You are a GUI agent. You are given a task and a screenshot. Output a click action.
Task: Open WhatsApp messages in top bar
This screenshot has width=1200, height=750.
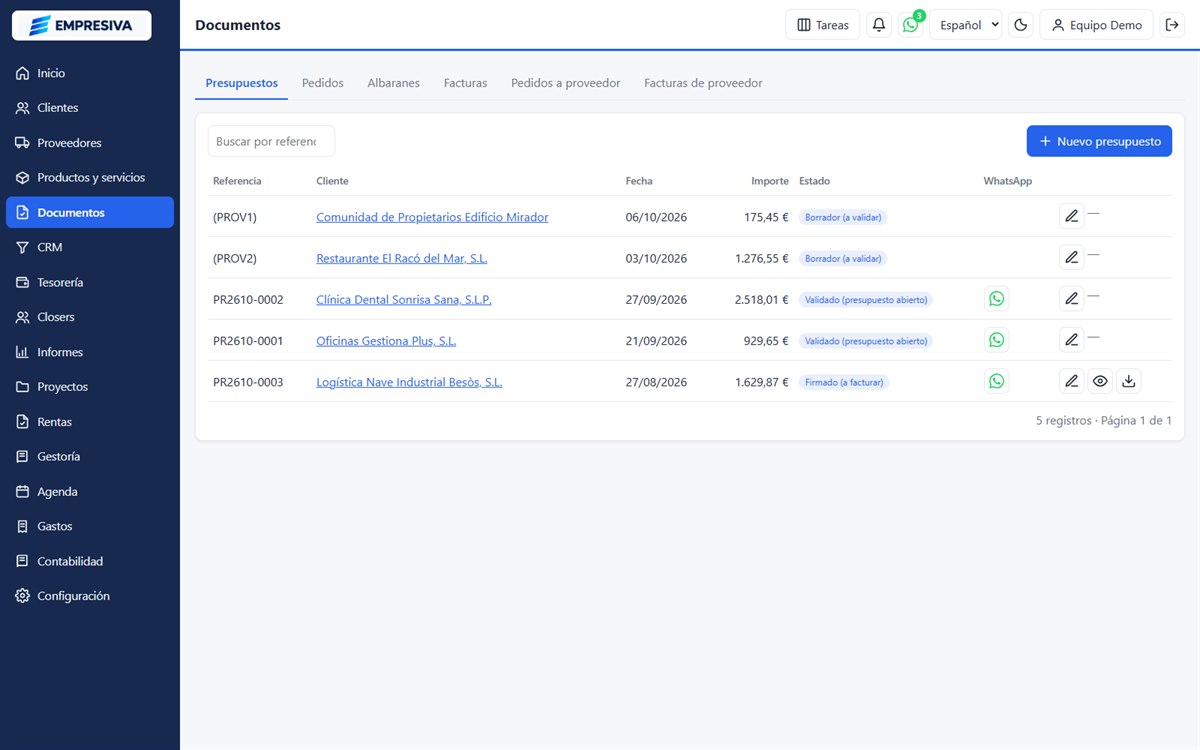click(910, 25)
